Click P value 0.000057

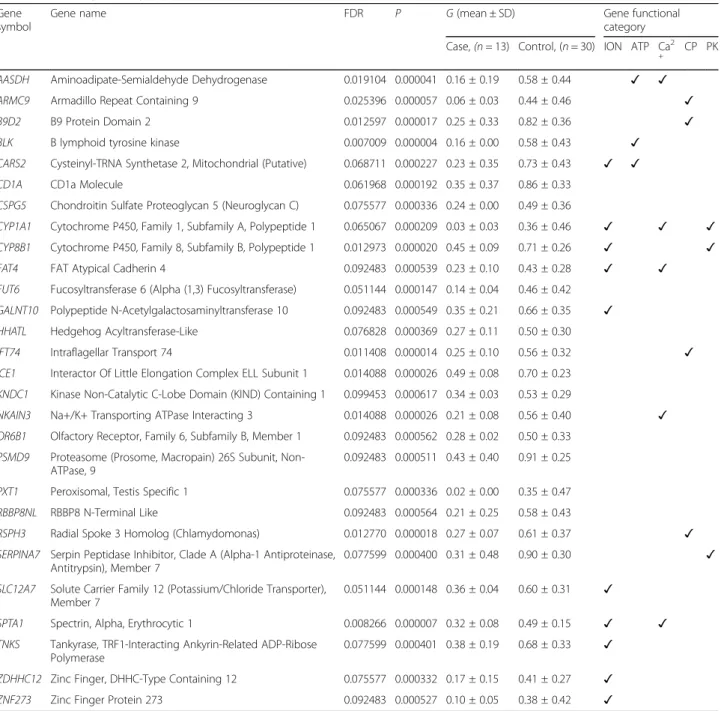[x=416, y=101]
